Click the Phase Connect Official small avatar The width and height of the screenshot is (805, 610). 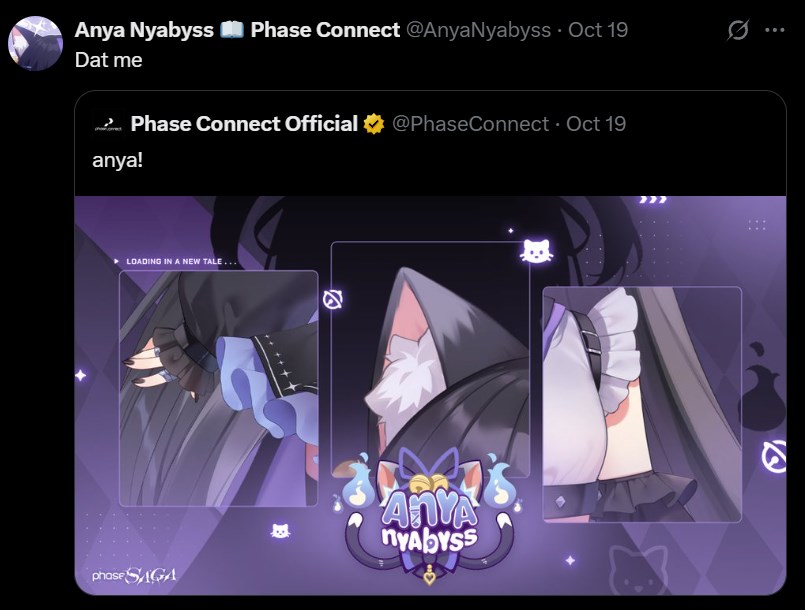coord(108,124)
